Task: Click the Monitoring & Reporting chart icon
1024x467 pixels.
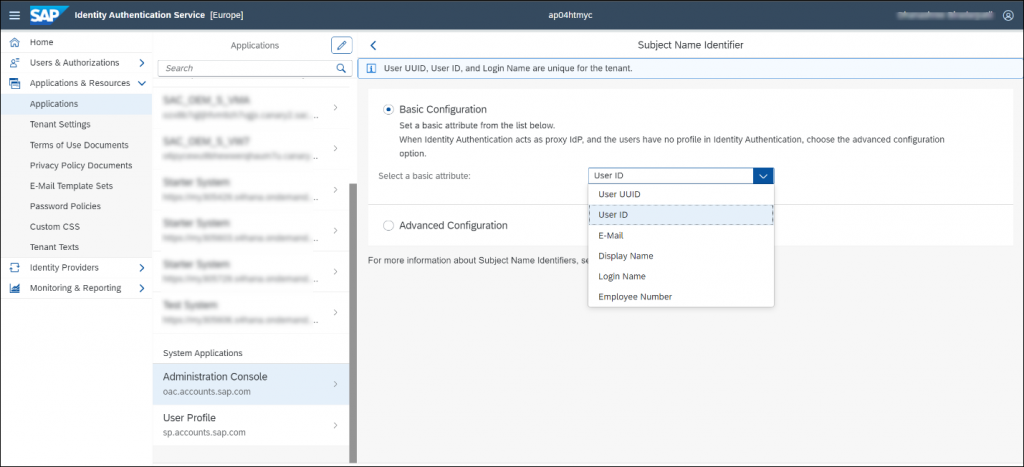Action: click(15, 288)
